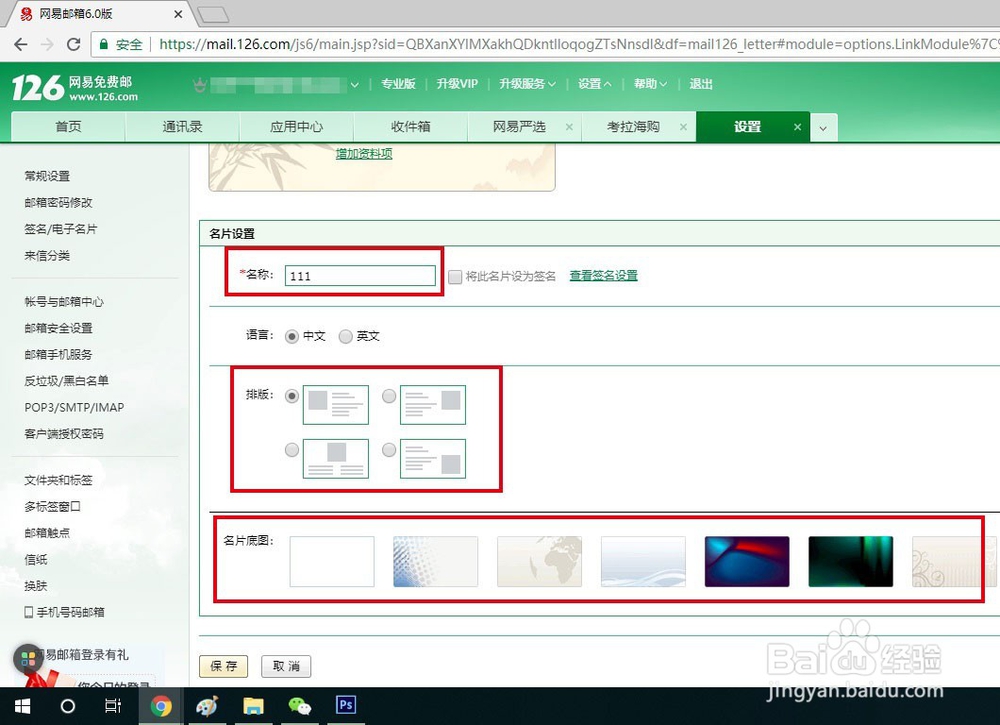The height and width of the screenshot is (725, 1000).
Task: Select 中文 language option
Action: pyautogui.click(x=291, y=336)
